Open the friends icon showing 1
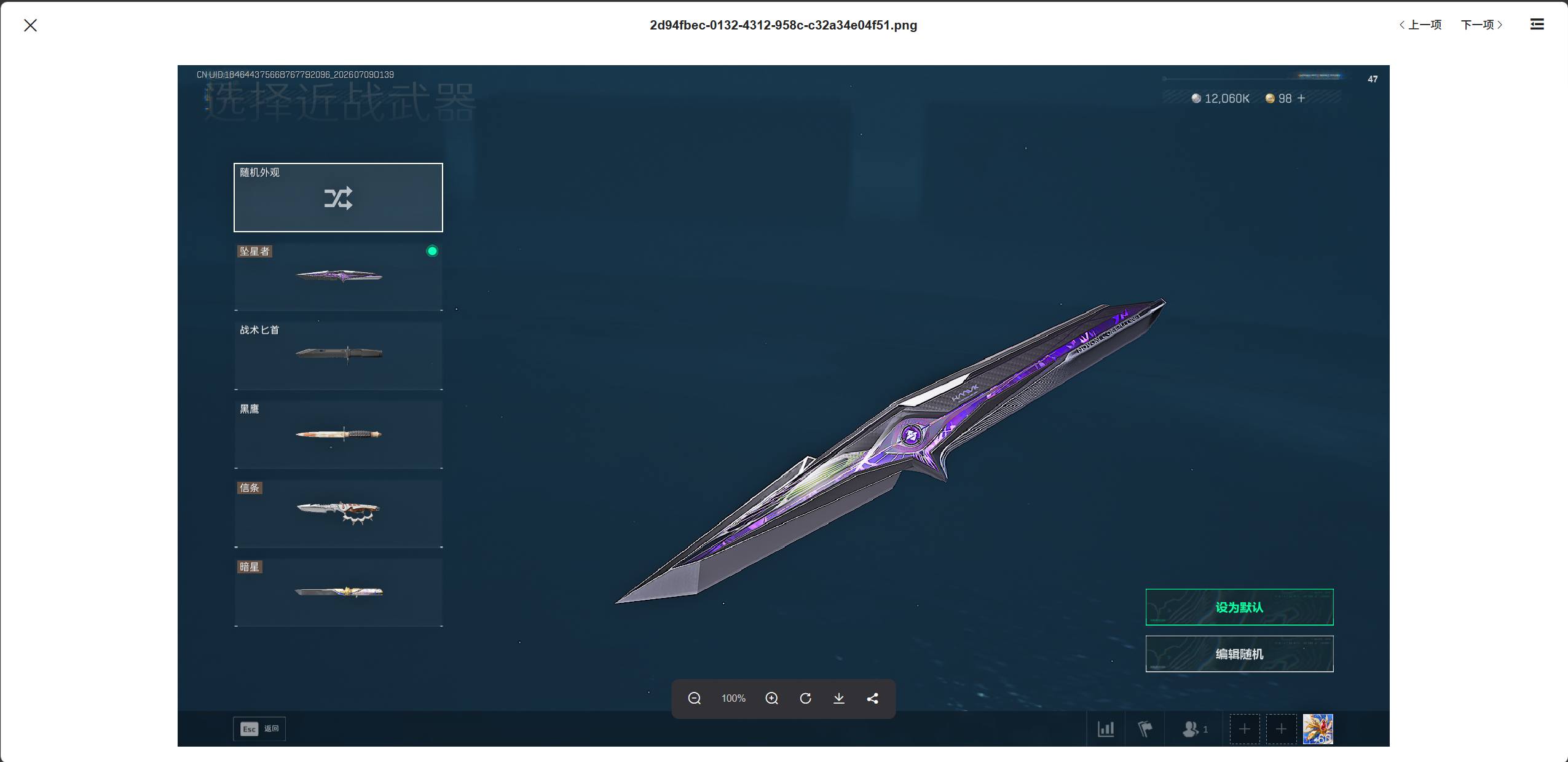 click(1195, 729)
